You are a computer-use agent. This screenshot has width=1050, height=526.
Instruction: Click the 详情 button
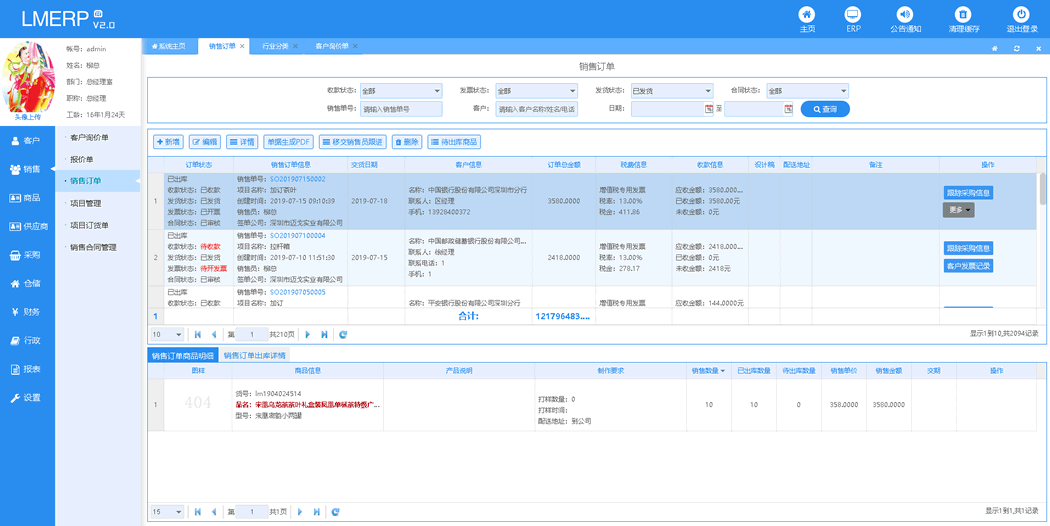coord(242,141)
